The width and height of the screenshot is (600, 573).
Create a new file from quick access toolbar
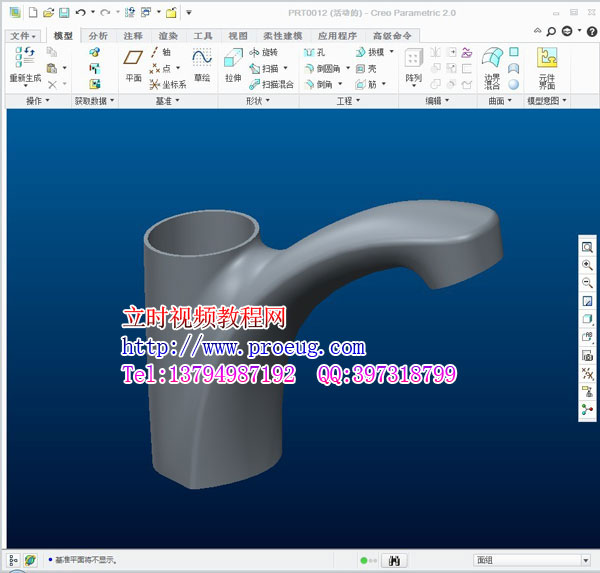pos(33,13)
